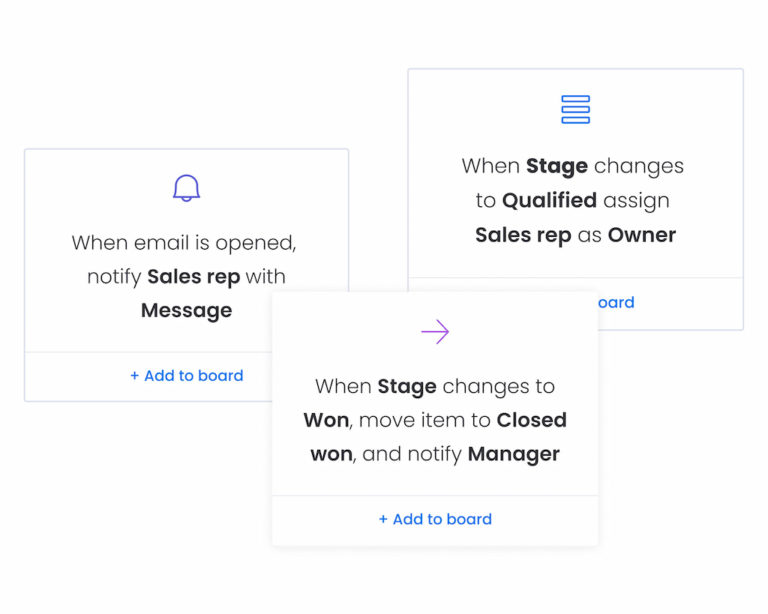The height and width of the screenshot is (614, 768).
Task: Select the bold Manager field
Action: tap(514, 454)
